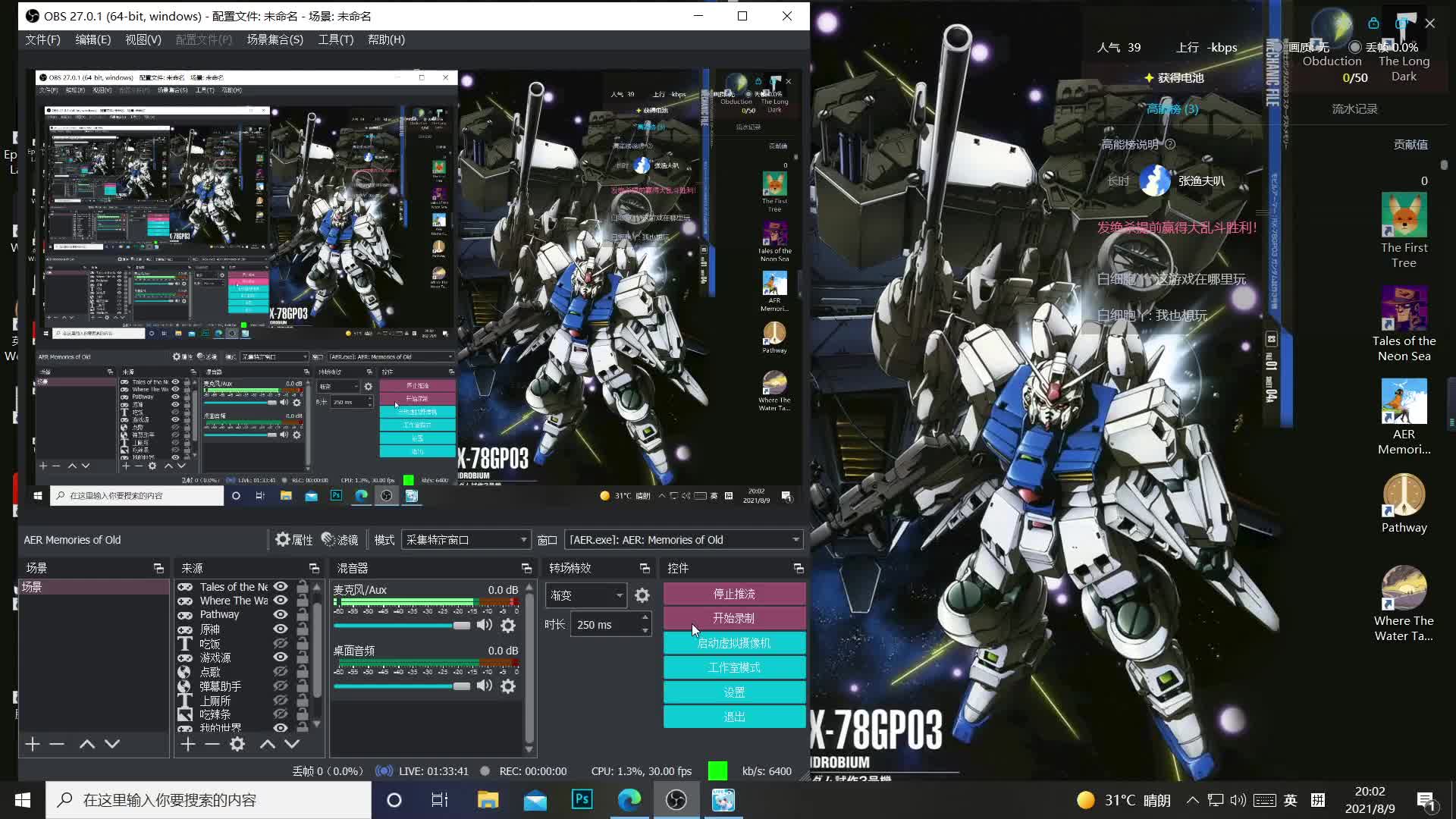Viewport: 1456px width, 819px height.
Task: Move the scene down in the scene list
Action: (112, 744)
